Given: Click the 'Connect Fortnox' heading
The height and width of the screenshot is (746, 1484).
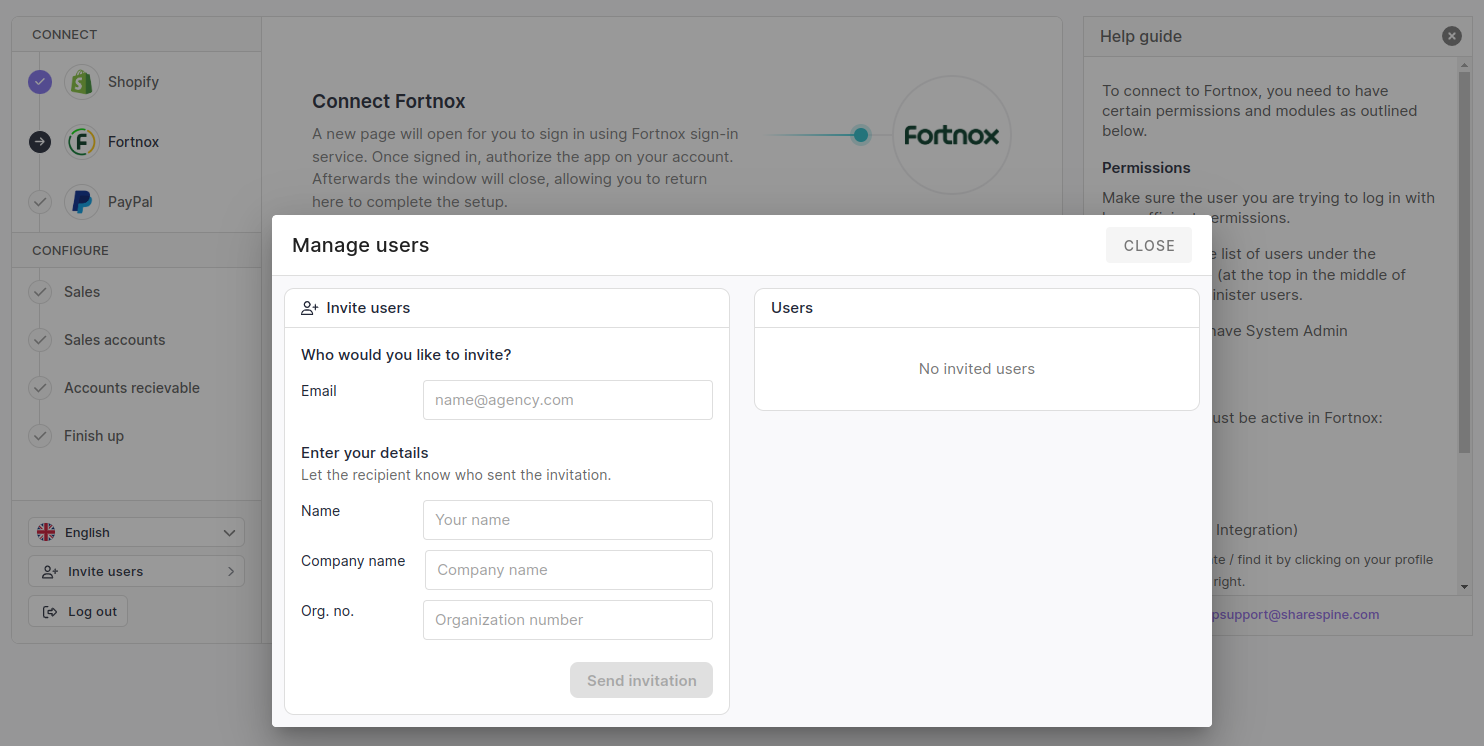Looking at the screenshot, I should click(389, 101).
